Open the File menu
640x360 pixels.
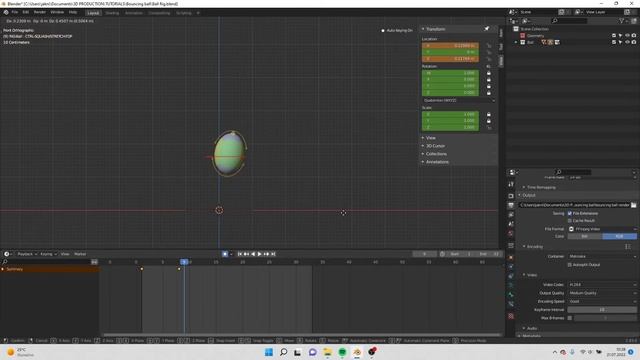tap(15, 12)
